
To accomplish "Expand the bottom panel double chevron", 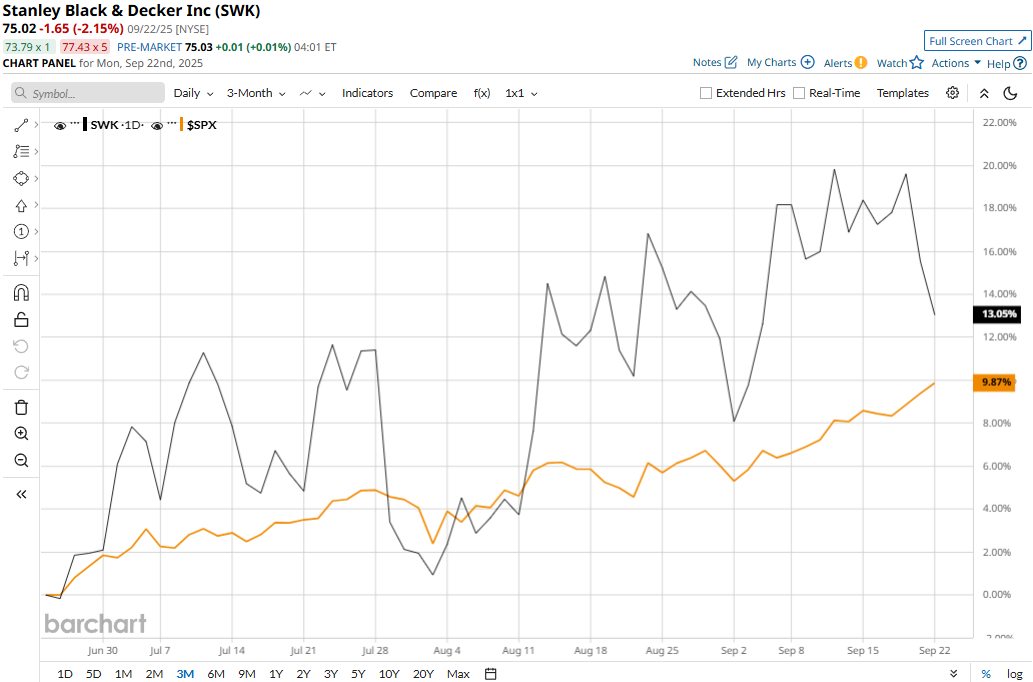I will (953, 673).
